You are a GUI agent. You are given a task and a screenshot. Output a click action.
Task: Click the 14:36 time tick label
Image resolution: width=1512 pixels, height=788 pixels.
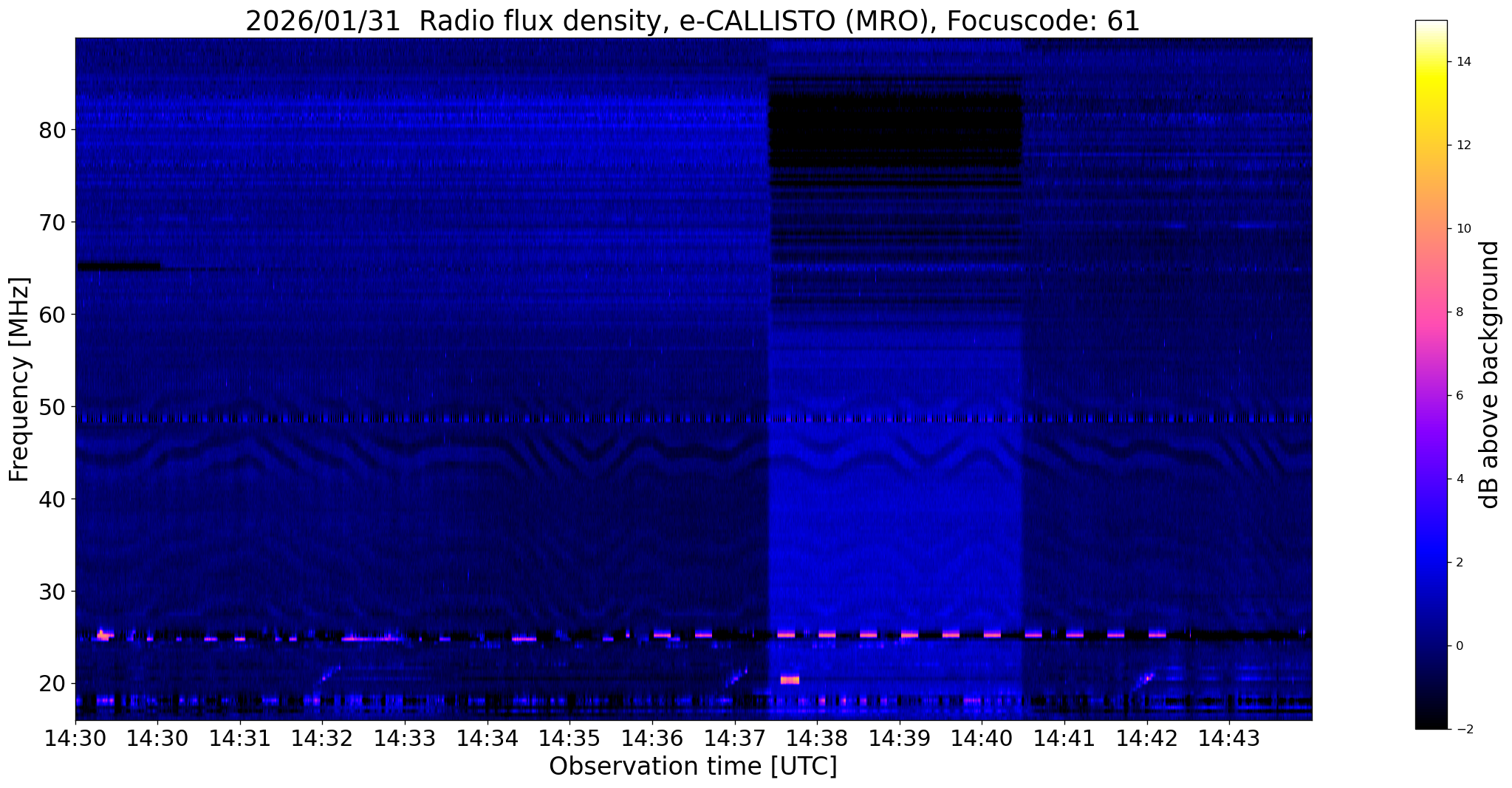pyautogui.click(x=651, y=738)
